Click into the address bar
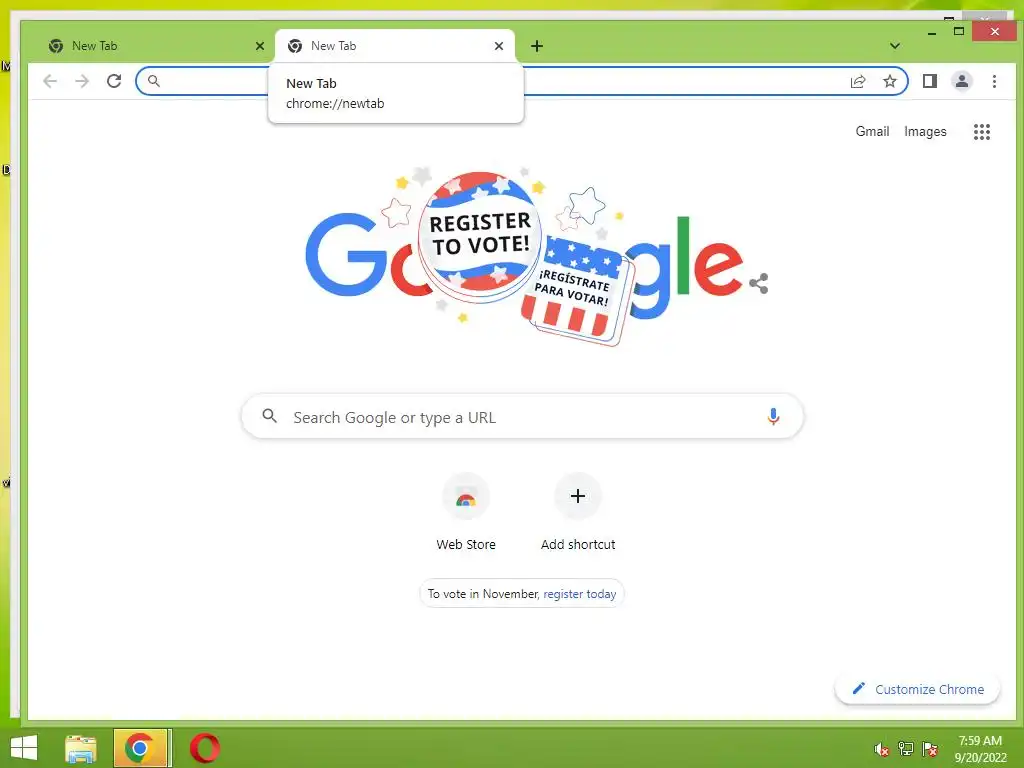The width and height of the screenshot is (1024, 768). pyautogui.click(x=521, y=81)
